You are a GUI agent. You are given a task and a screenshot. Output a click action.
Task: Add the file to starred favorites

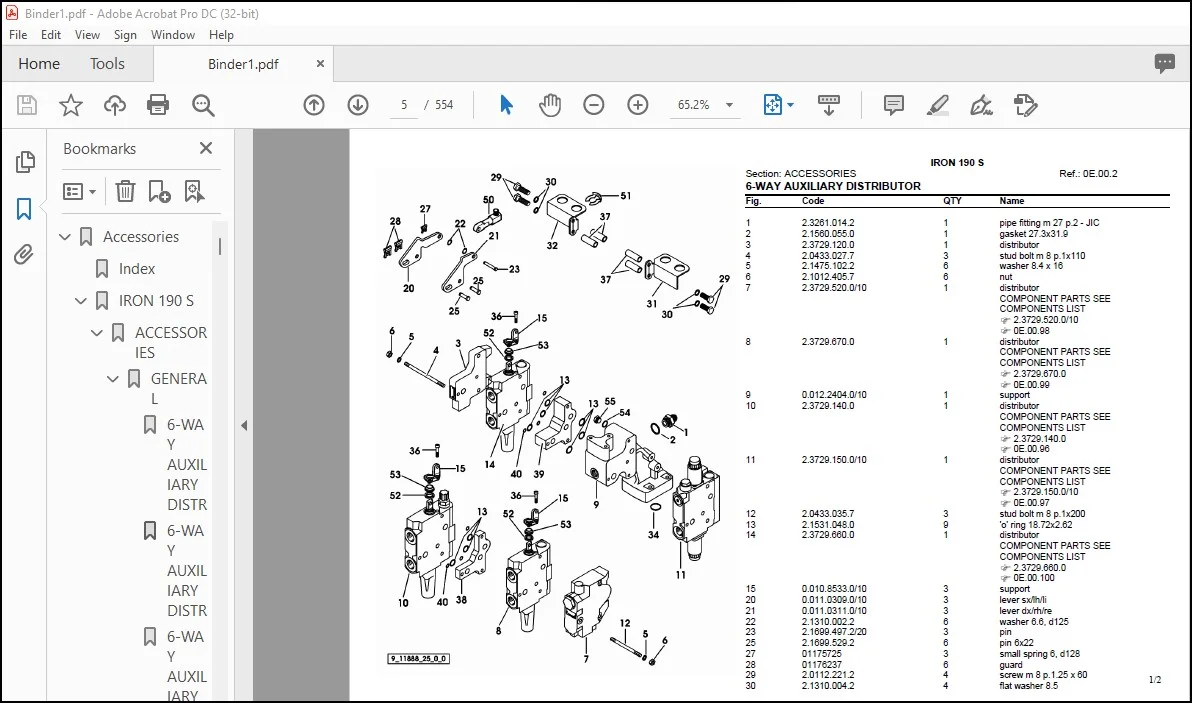(x=71, y=105)
